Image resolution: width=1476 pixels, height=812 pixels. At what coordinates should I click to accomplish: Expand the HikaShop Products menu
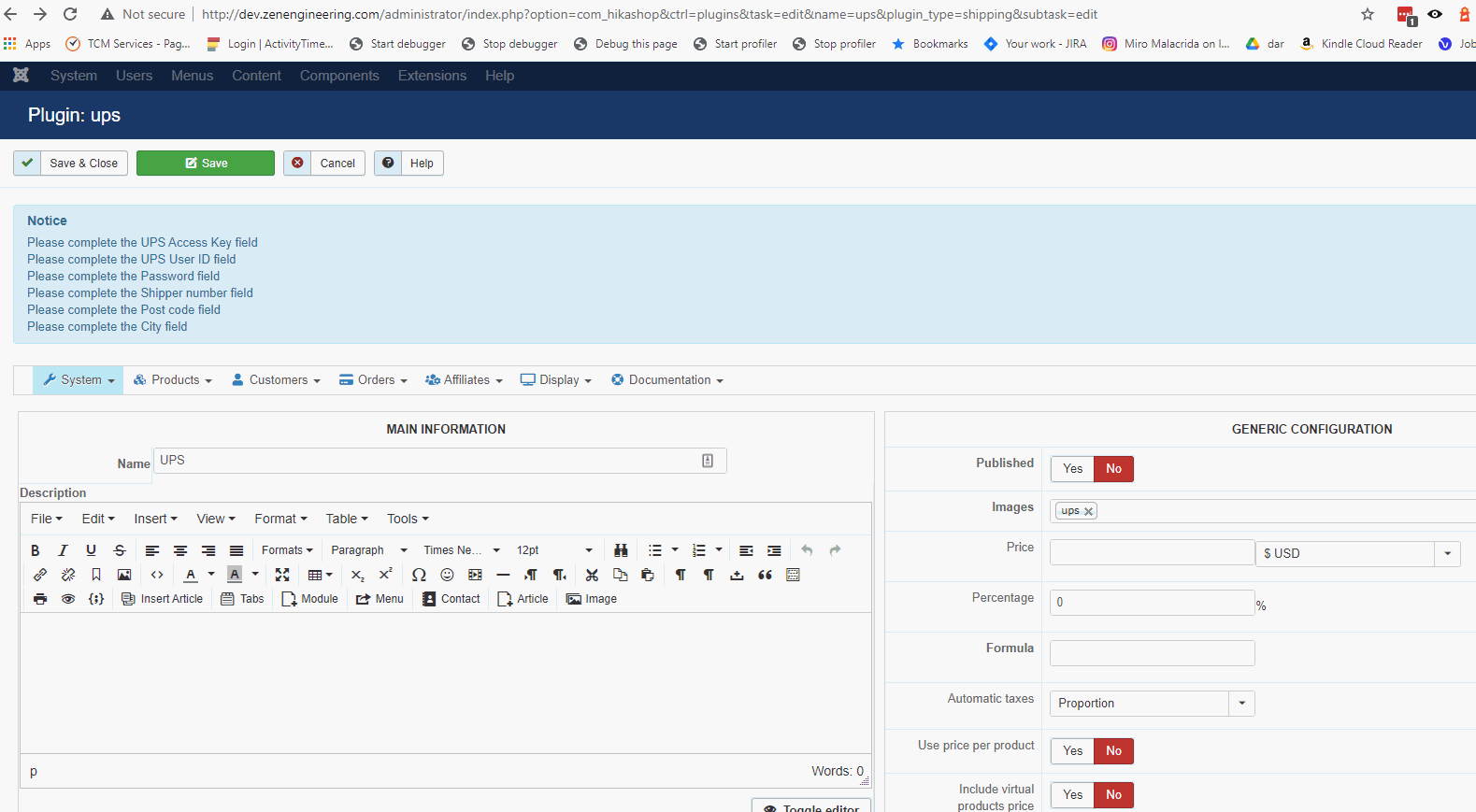point(173,380)
